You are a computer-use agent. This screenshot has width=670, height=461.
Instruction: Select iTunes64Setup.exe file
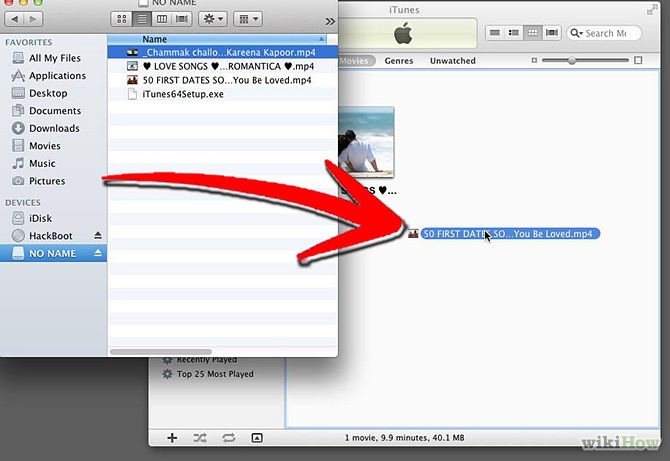coord(223,94)
